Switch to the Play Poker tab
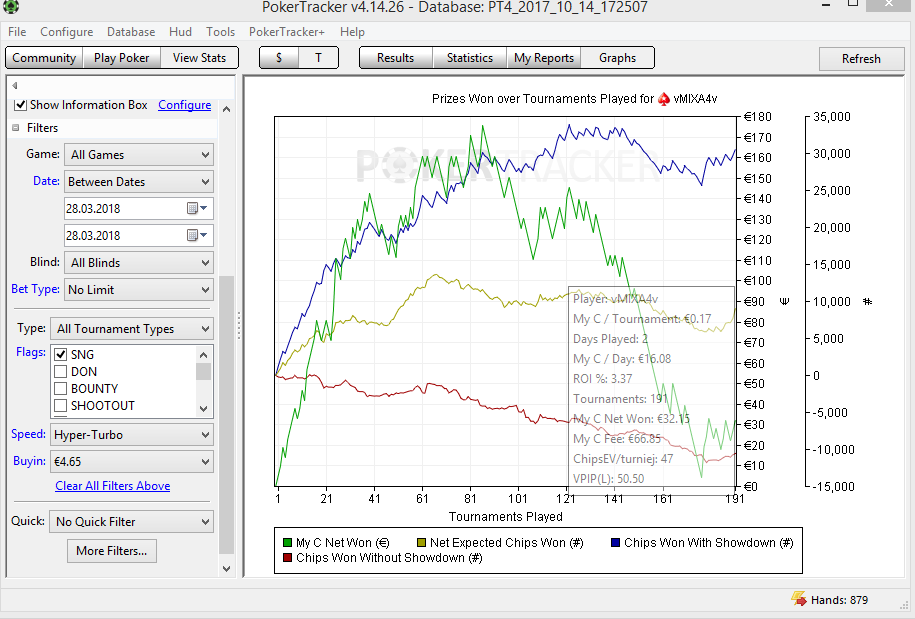This screenshot has width=915, height=619. point(121,58)
